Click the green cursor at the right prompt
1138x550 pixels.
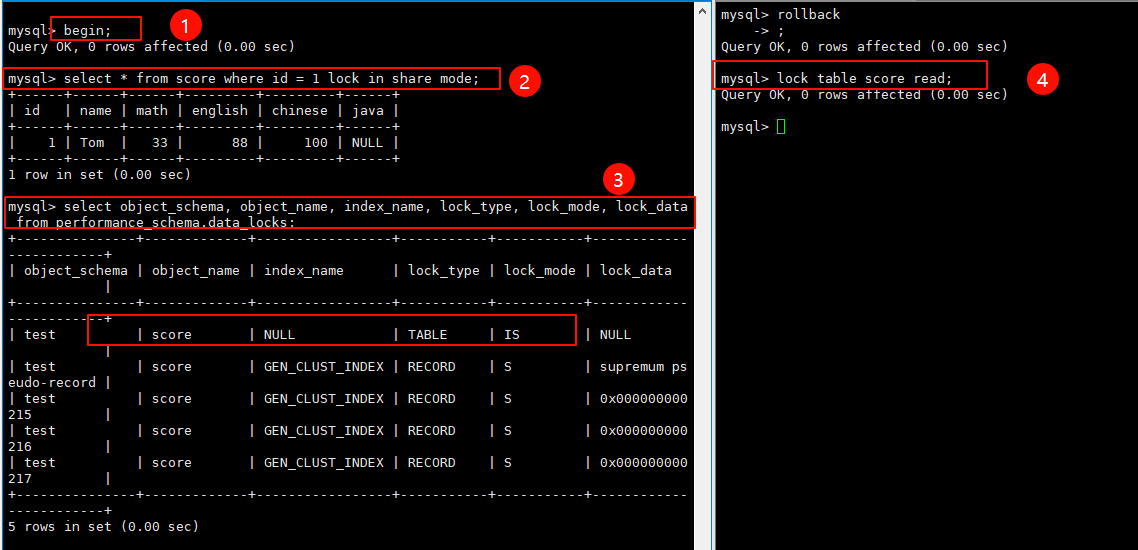781,127
